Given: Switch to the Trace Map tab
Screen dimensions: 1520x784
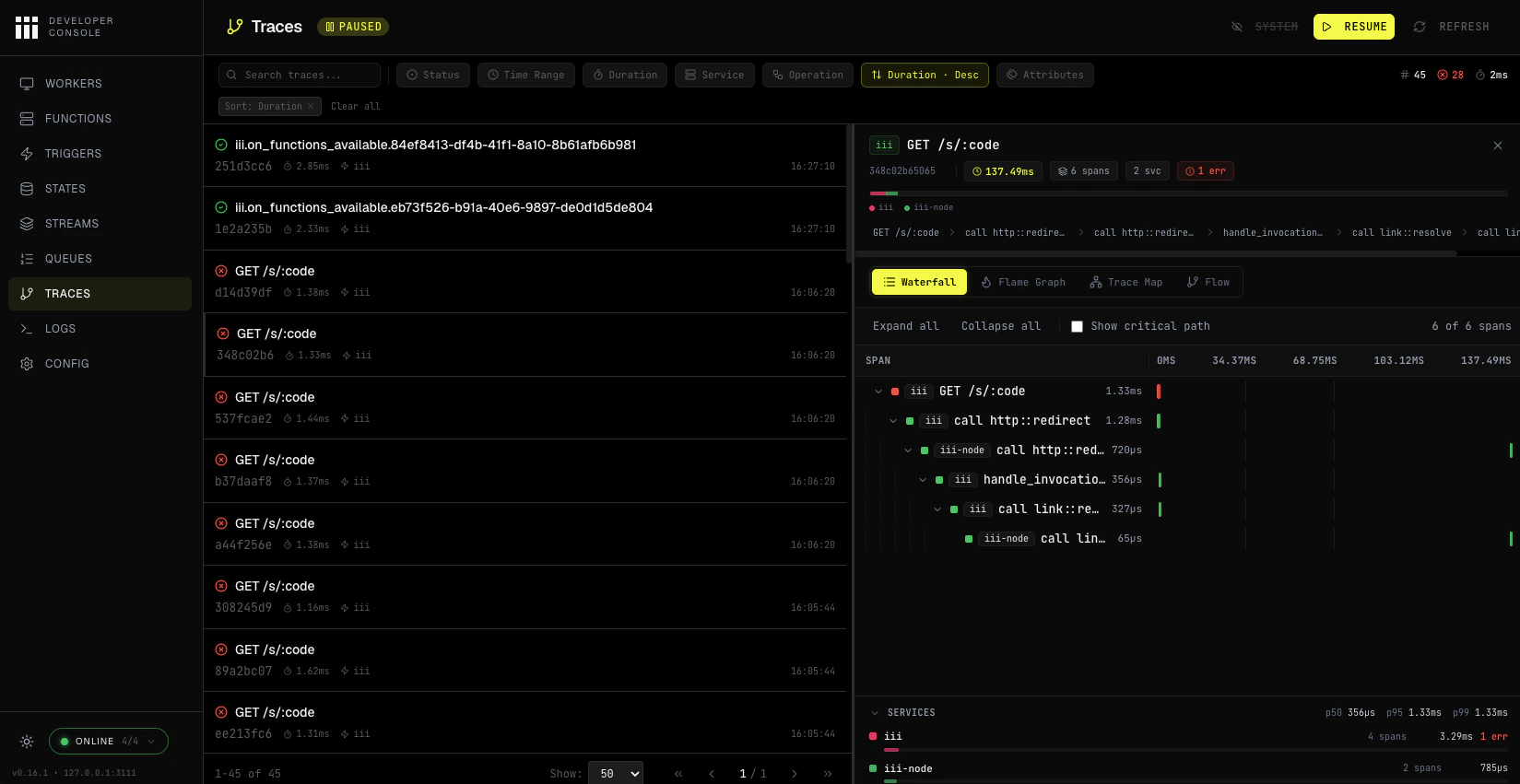Looking at the screenshot, I should tap(1125, 283).
